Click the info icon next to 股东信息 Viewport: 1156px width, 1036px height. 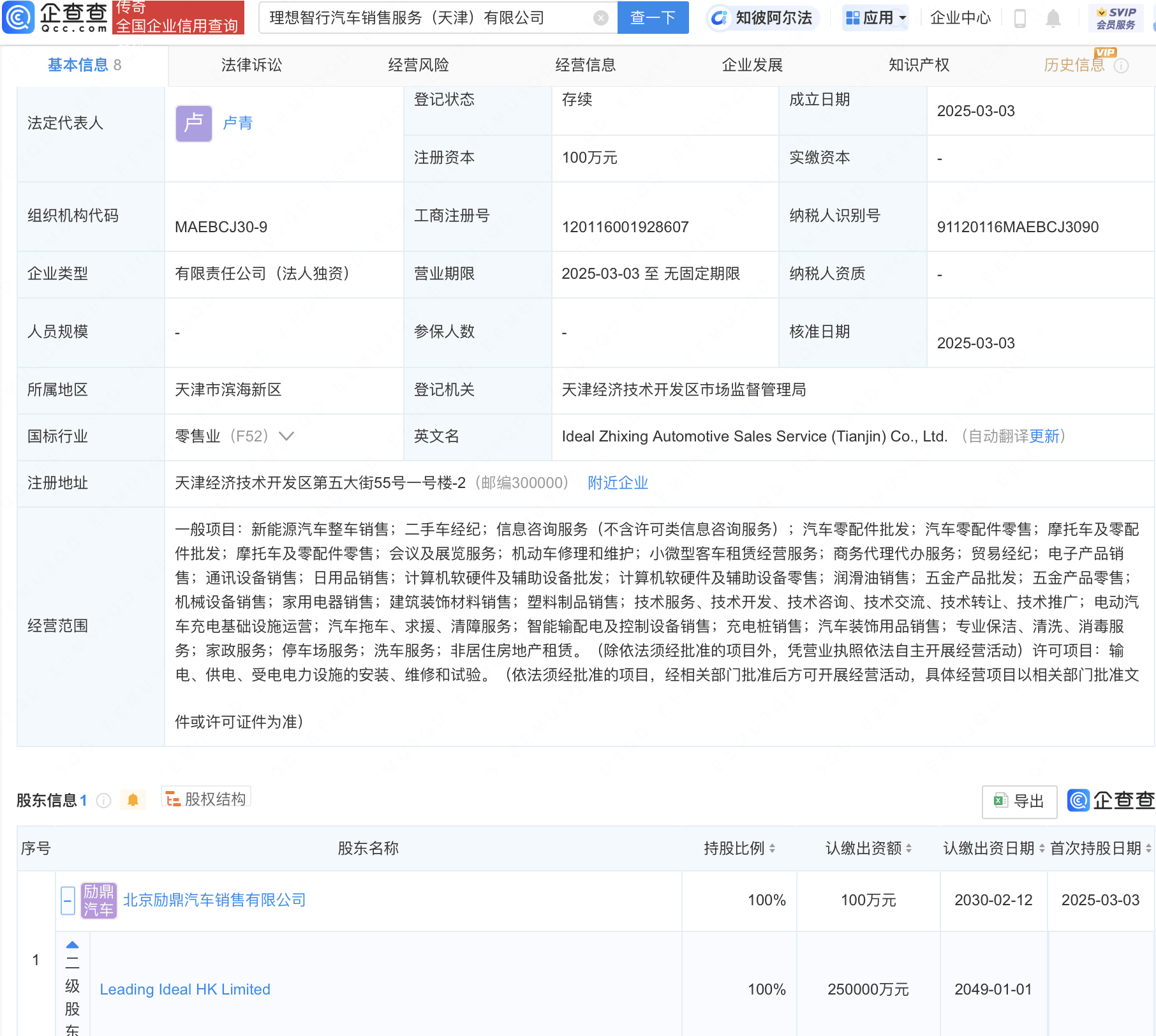tap(103, 801)
